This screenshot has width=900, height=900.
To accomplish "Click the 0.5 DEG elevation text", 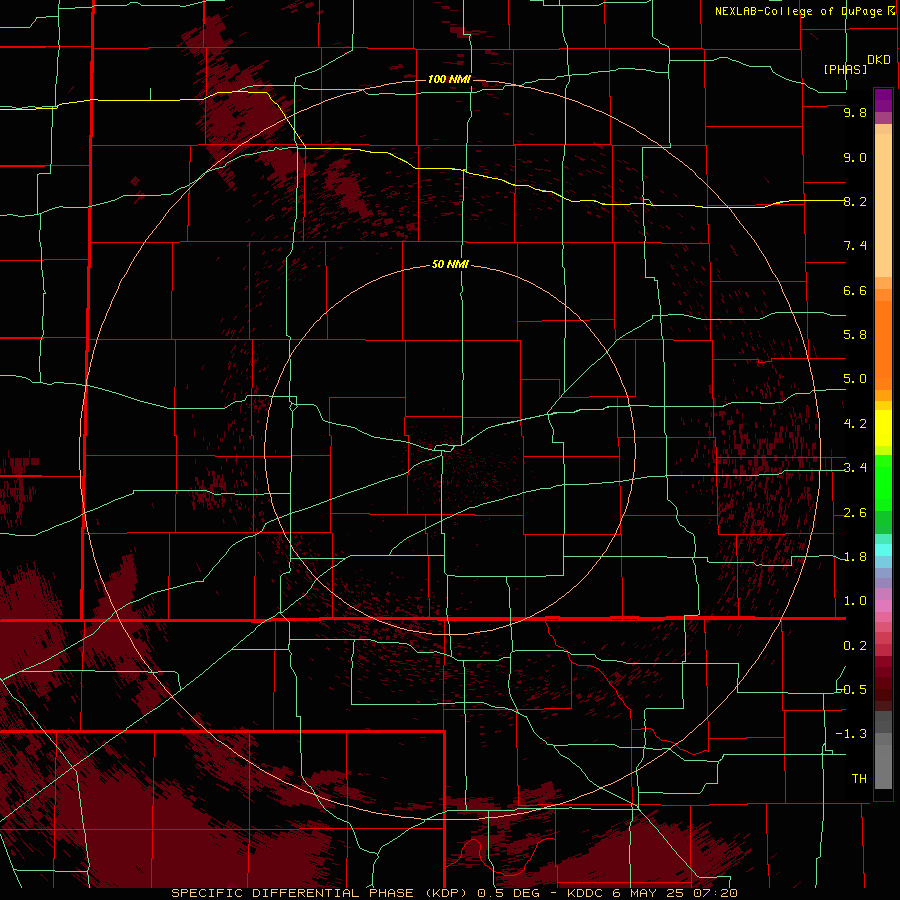I will pyautogui.click(x=507, y=893).
